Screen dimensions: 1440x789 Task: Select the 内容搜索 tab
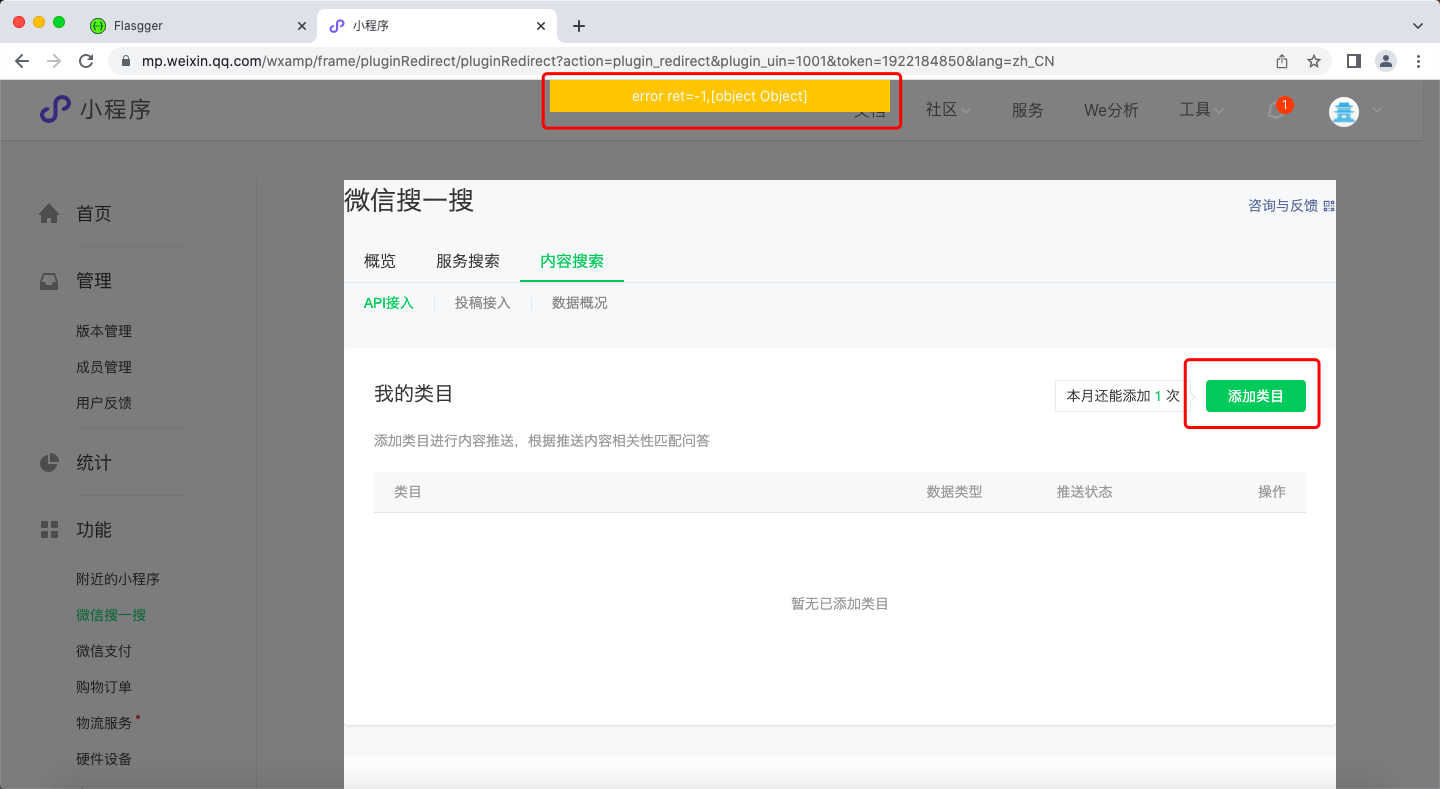click(572, 261)
